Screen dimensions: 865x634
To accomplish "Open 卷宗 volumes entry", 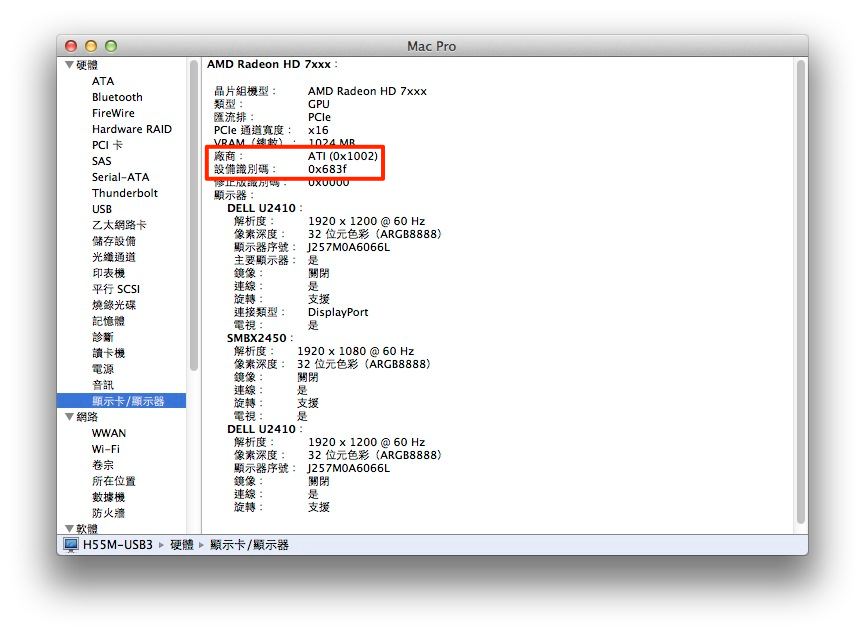I will pos(103,465).
